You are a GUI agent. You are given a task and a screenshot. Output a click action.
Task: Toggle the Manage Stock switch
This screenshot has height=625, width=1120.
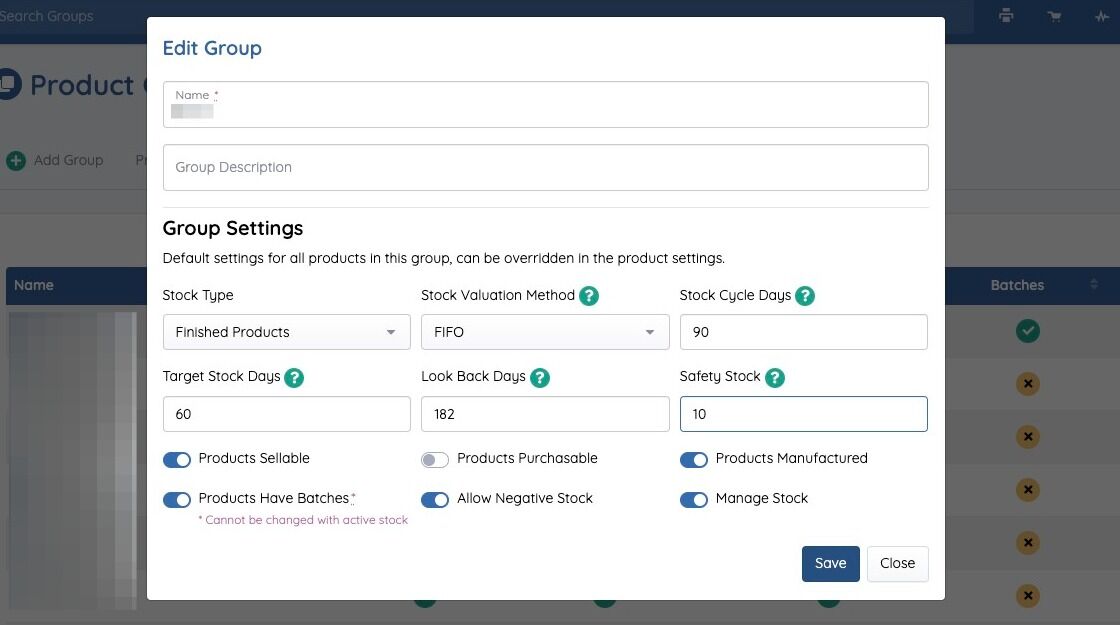pos(694,499)
